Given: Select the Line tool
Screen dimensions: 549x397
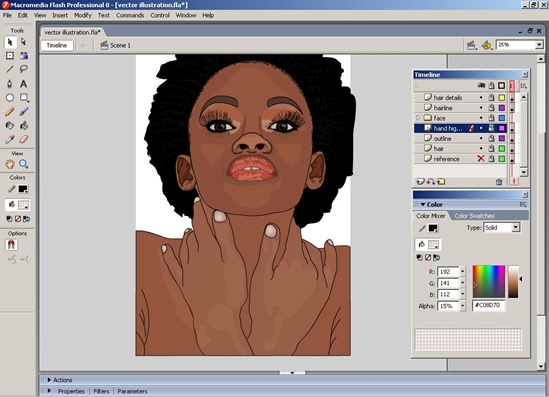Looking at the screenshot, I should 10,69.
